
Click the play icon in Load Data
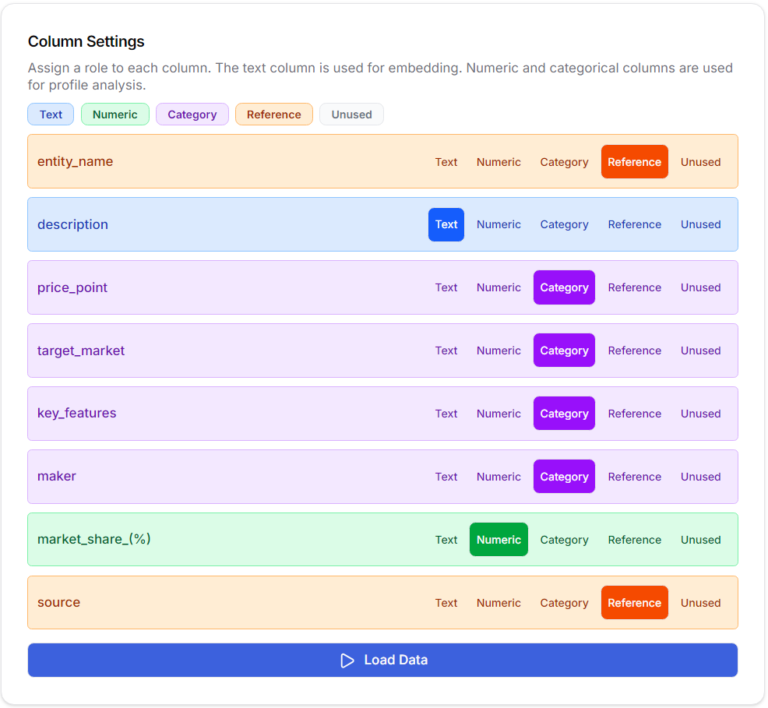(x=347, y=660)
